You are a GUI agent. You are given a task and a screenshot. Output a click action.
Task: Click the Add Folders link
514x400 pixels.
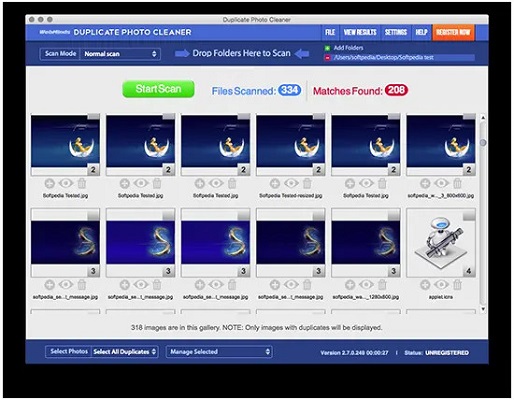point(348,48)
